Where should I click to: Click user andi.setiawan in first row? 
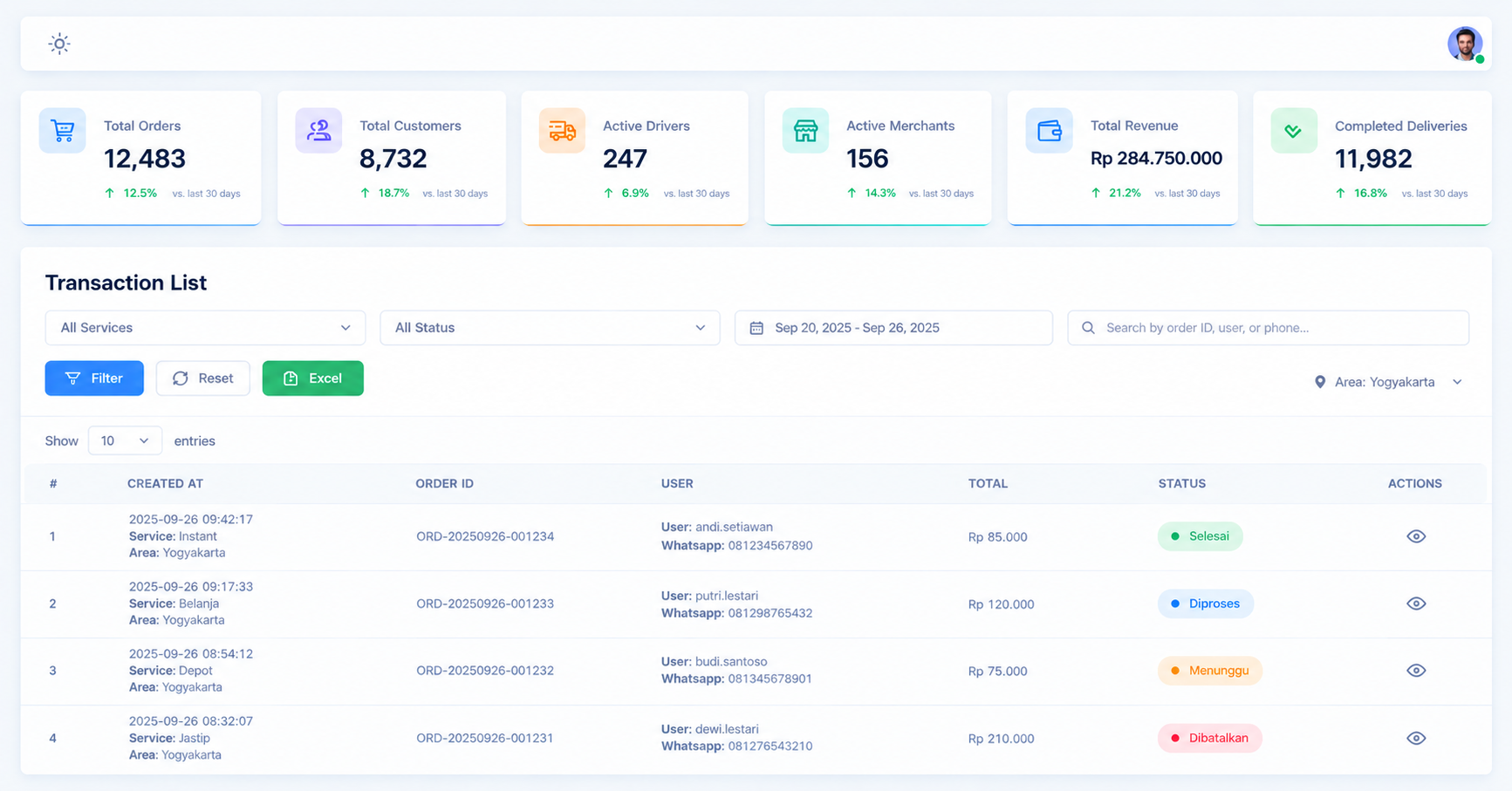pyautogui.click(x=734, y=527)
